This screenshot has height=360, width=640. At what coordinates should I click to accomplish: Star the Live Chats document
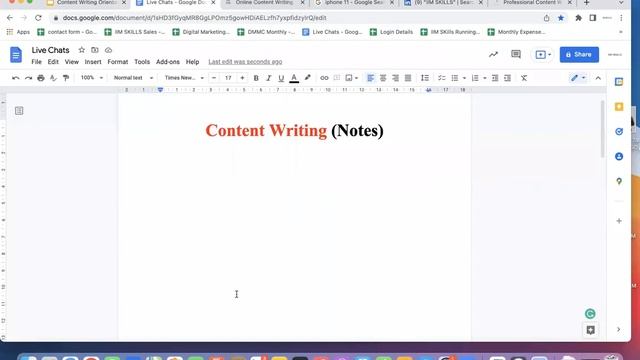click(x=82, y=50)
